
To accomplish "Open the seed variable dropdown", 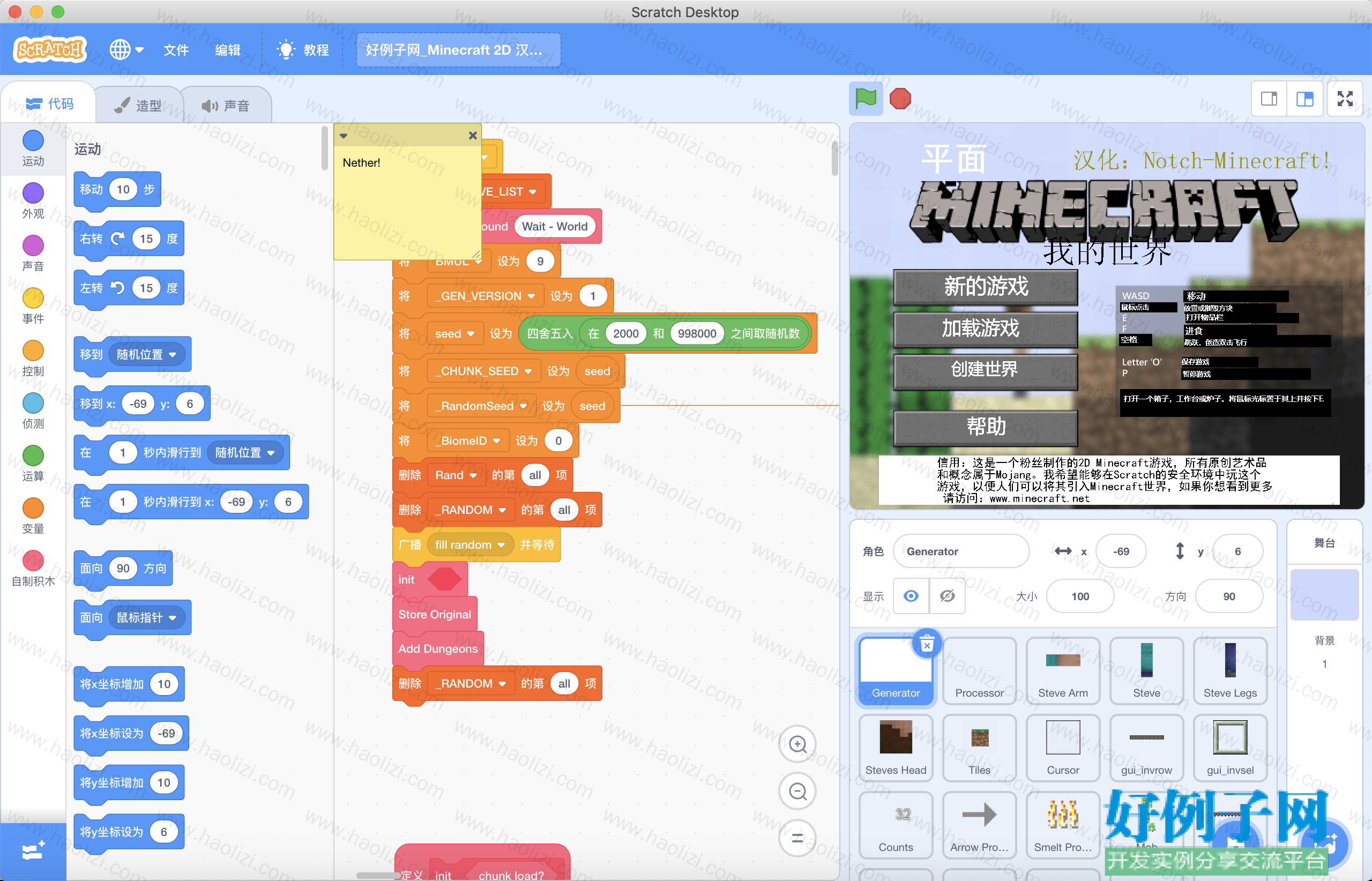I will [x=455, y=333].
